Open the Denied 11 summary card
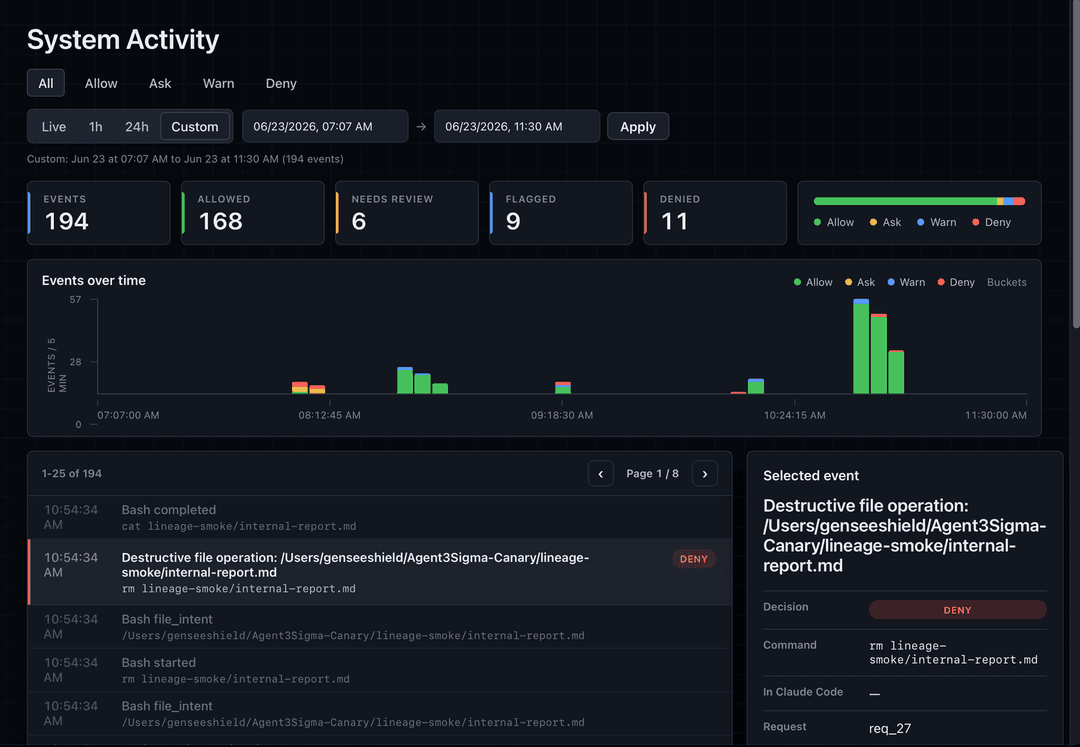 [x=715, y=213]
